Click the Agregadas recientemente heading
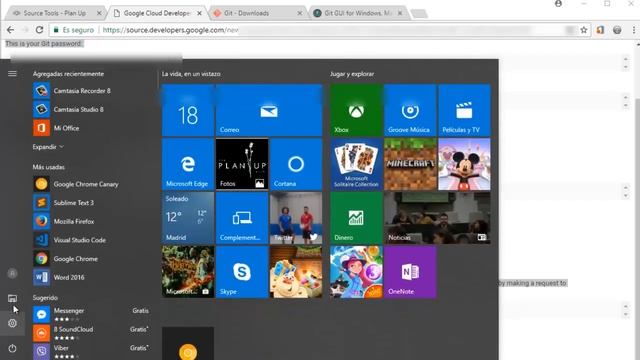Image resolution: width=640 pixels, height=360 pixels. [x=68, y=74]
